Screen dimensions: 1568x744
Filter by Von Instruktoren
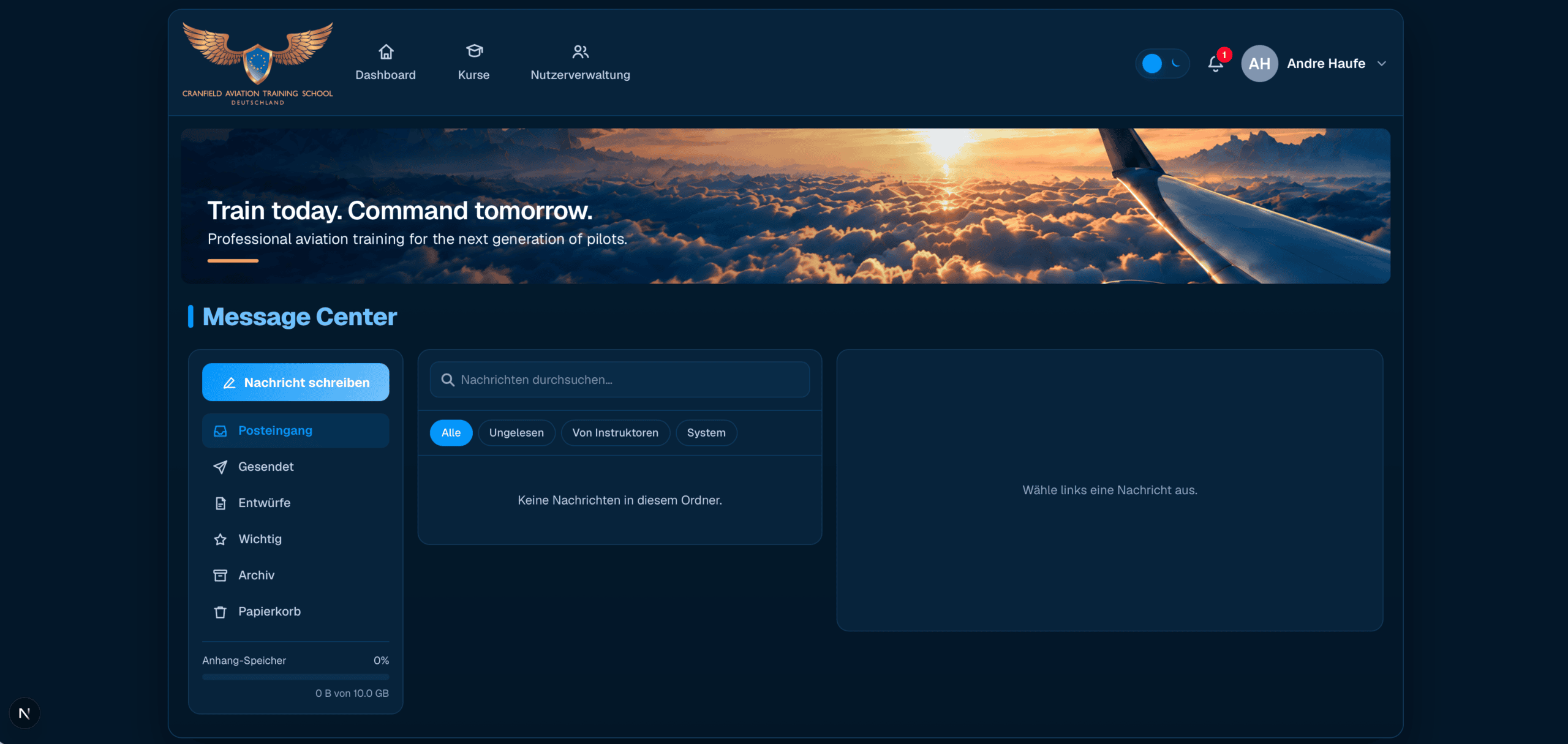point(615,433)
